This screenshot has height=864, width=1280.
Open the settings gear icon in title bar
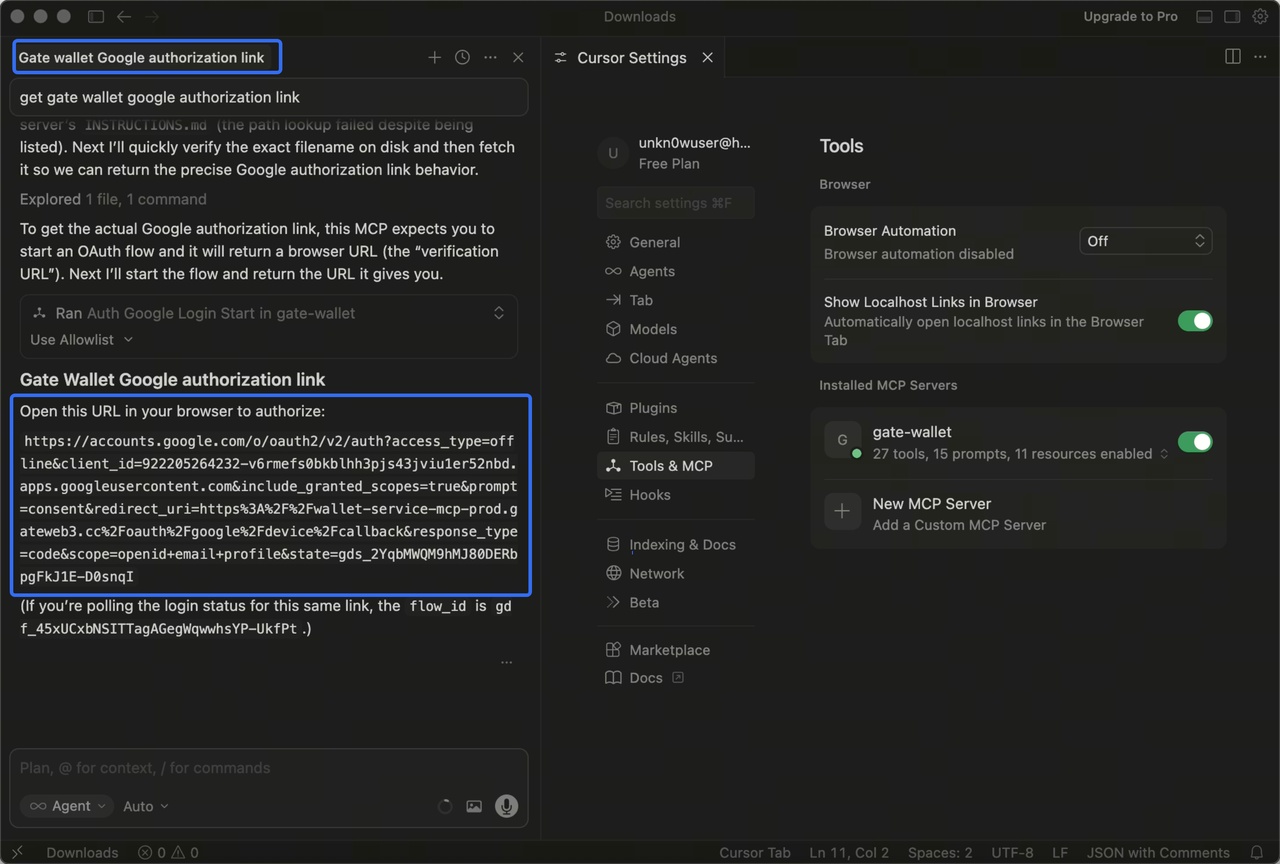click(1260, 16)
